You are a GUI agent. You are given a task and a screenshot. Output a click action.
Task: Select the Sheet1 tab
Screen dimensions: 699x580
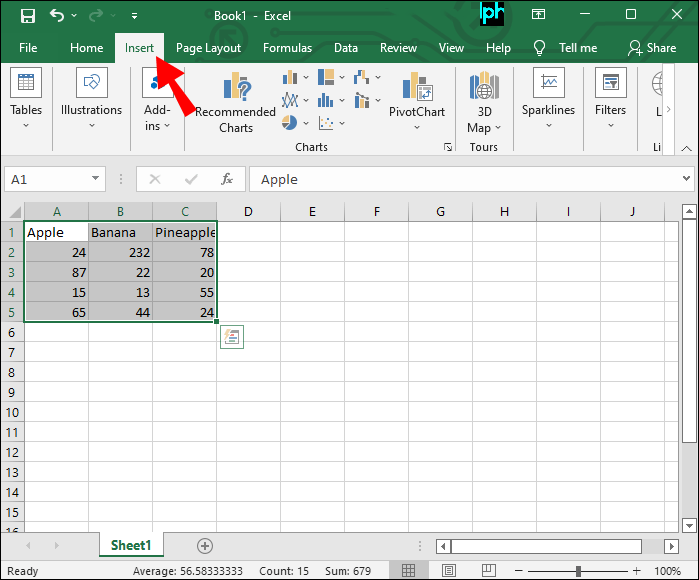(130, 545)
